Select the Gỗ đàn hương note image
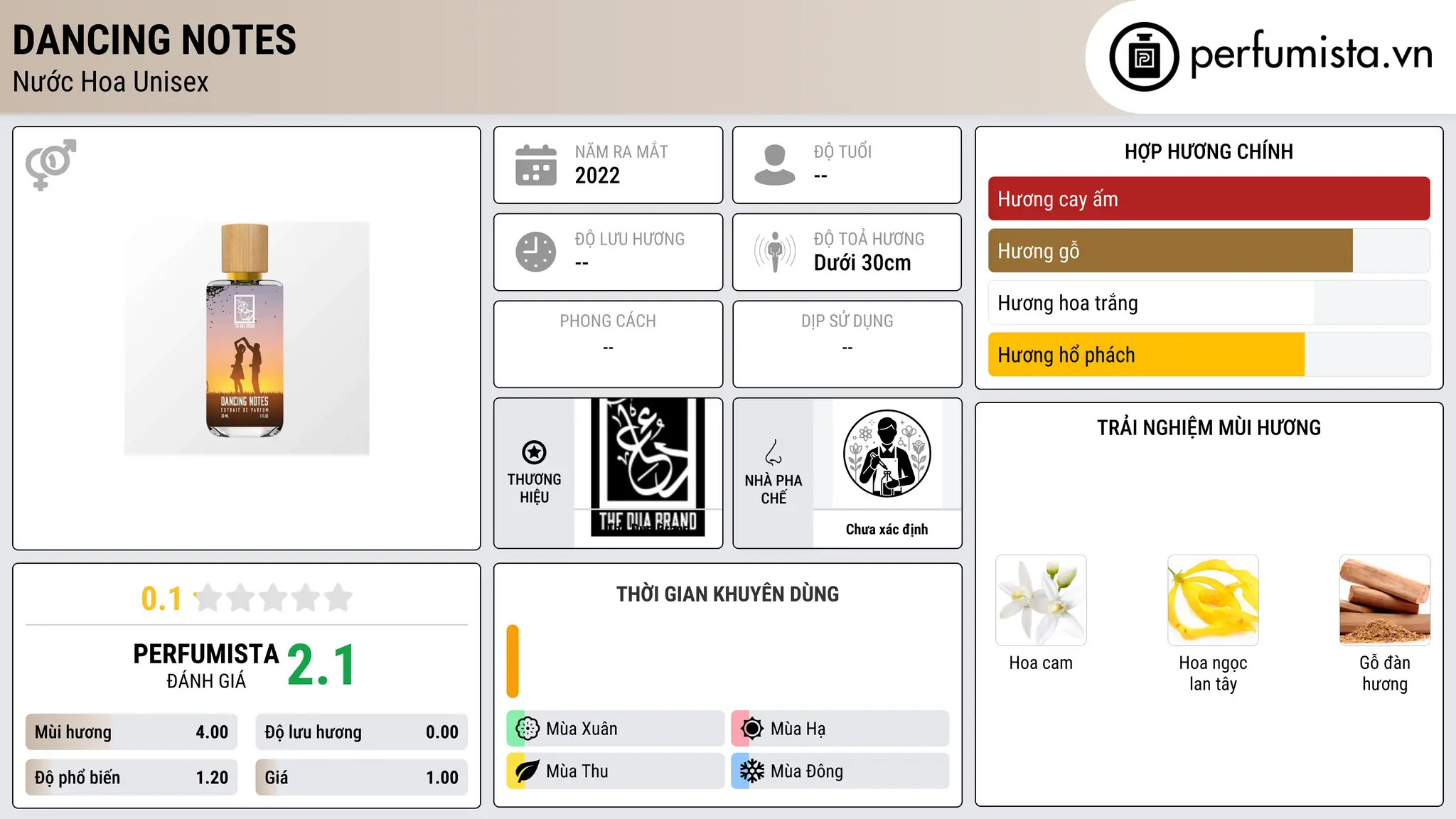Image resolution: width=1456 pixels, height=819 pixels. pos(1385,600)
